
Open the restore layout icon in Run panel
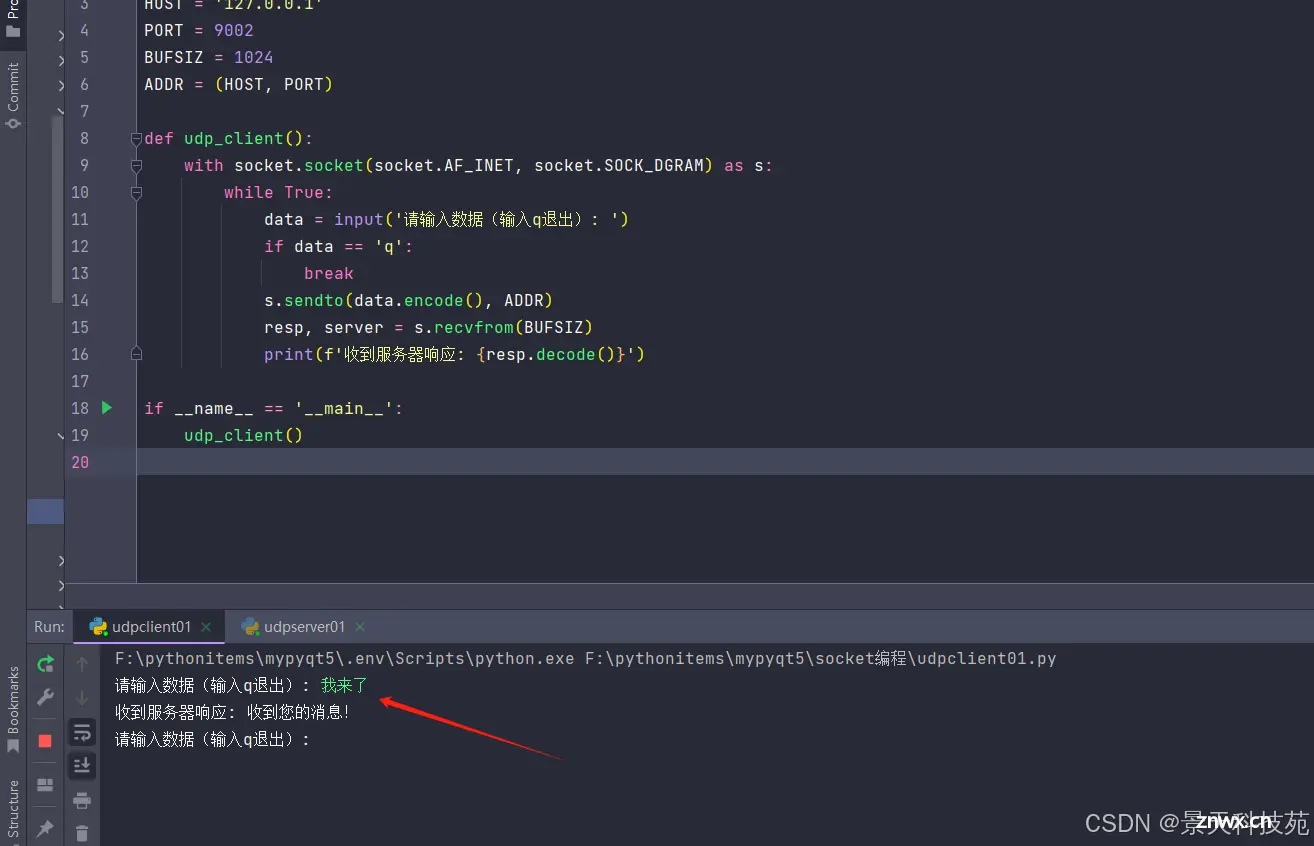point(45,785)
